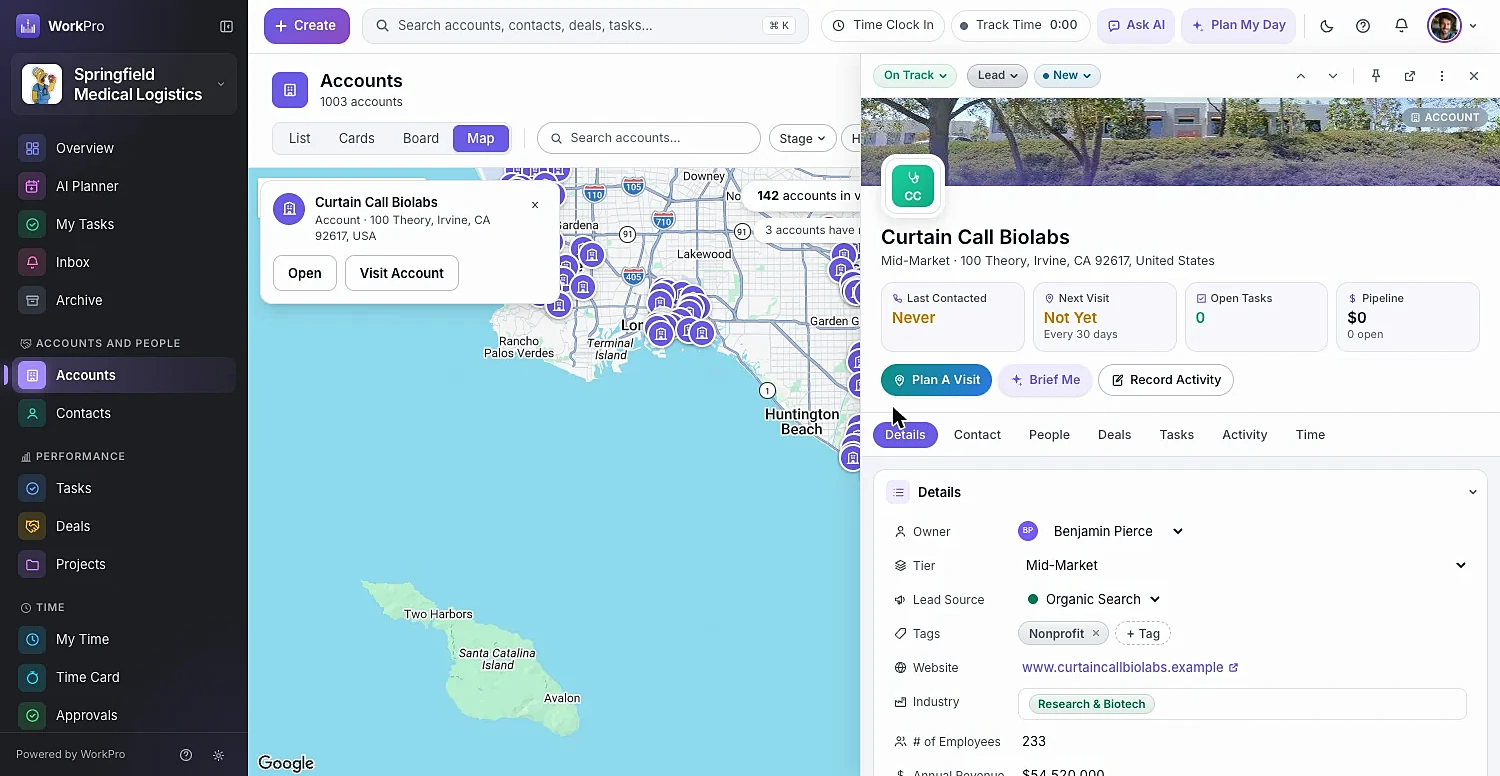This screenshot has width=1500, height=776.
Task: Open the Springfield Medical Logistics workspace switcher
Action: 124,84
